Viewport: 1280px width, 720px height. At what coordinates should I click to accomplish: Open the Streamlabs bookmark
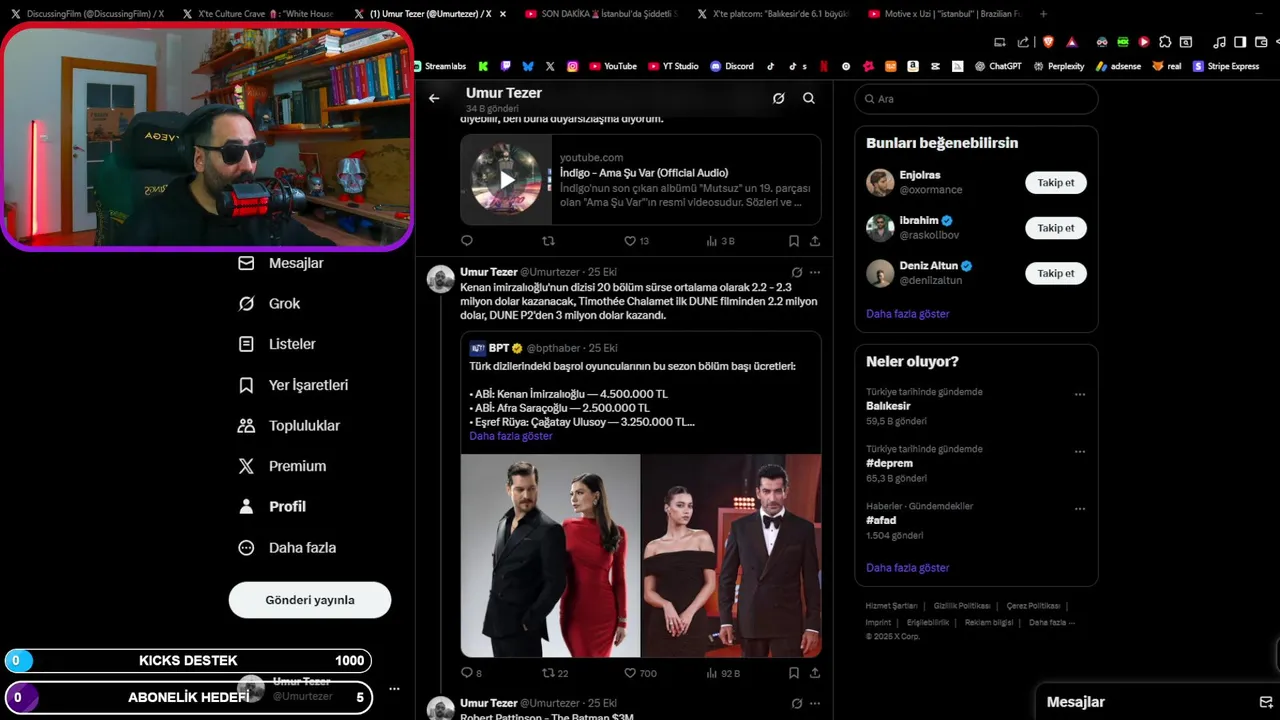tap(440, 66)
